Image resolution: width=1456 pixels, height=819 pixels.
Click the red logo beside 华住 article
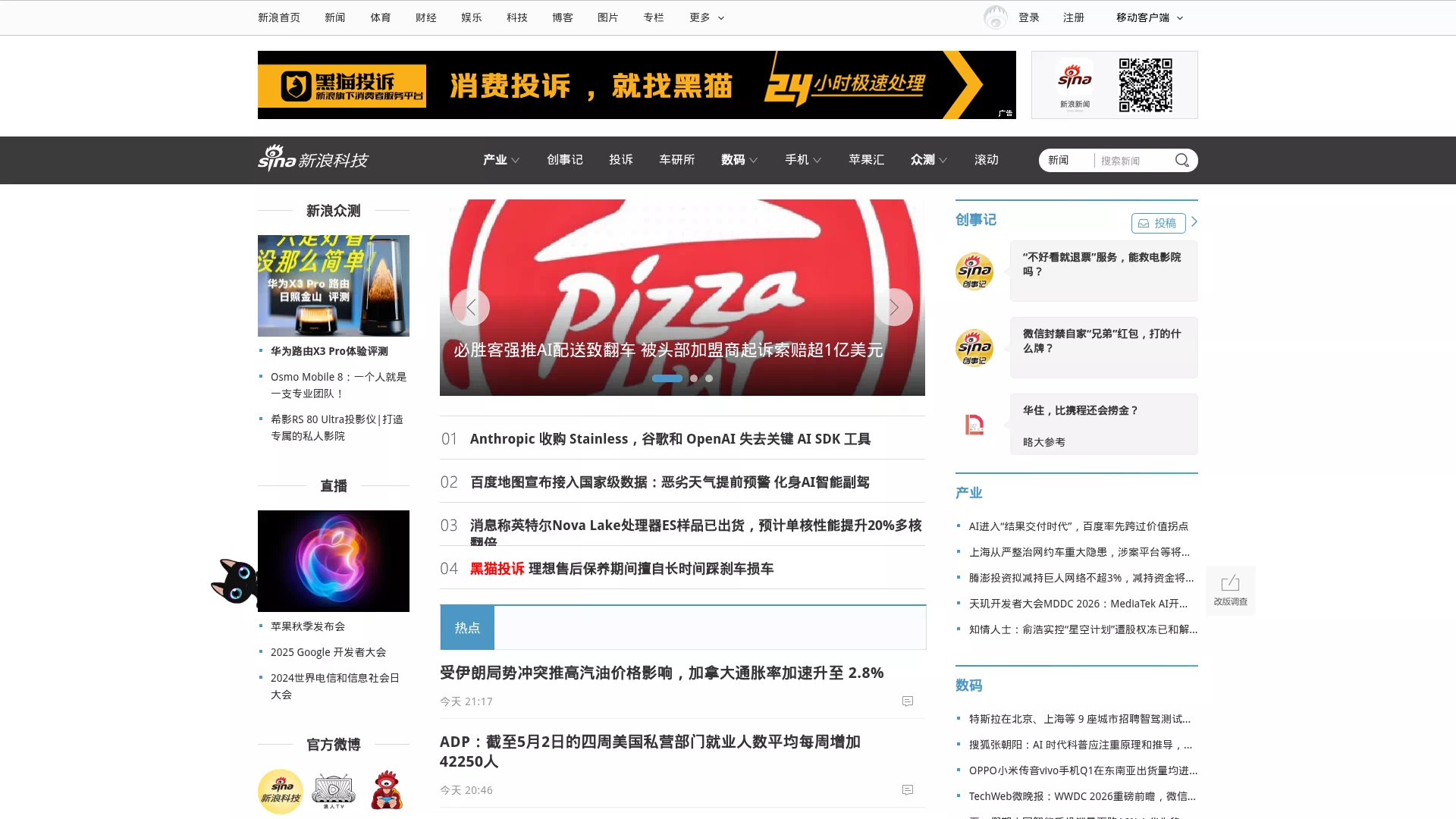[974, 424]
